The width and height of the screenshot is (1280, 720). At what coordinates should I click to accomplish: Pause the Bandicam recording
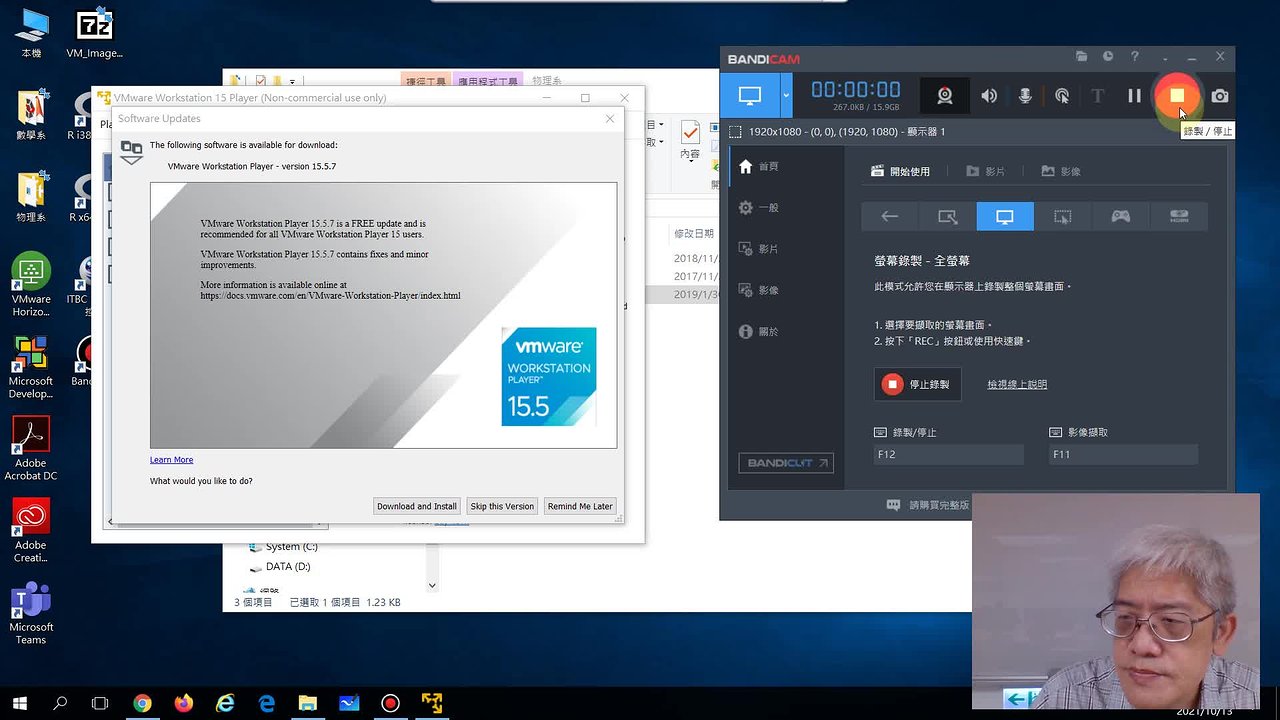click(x=1134, y=96)
